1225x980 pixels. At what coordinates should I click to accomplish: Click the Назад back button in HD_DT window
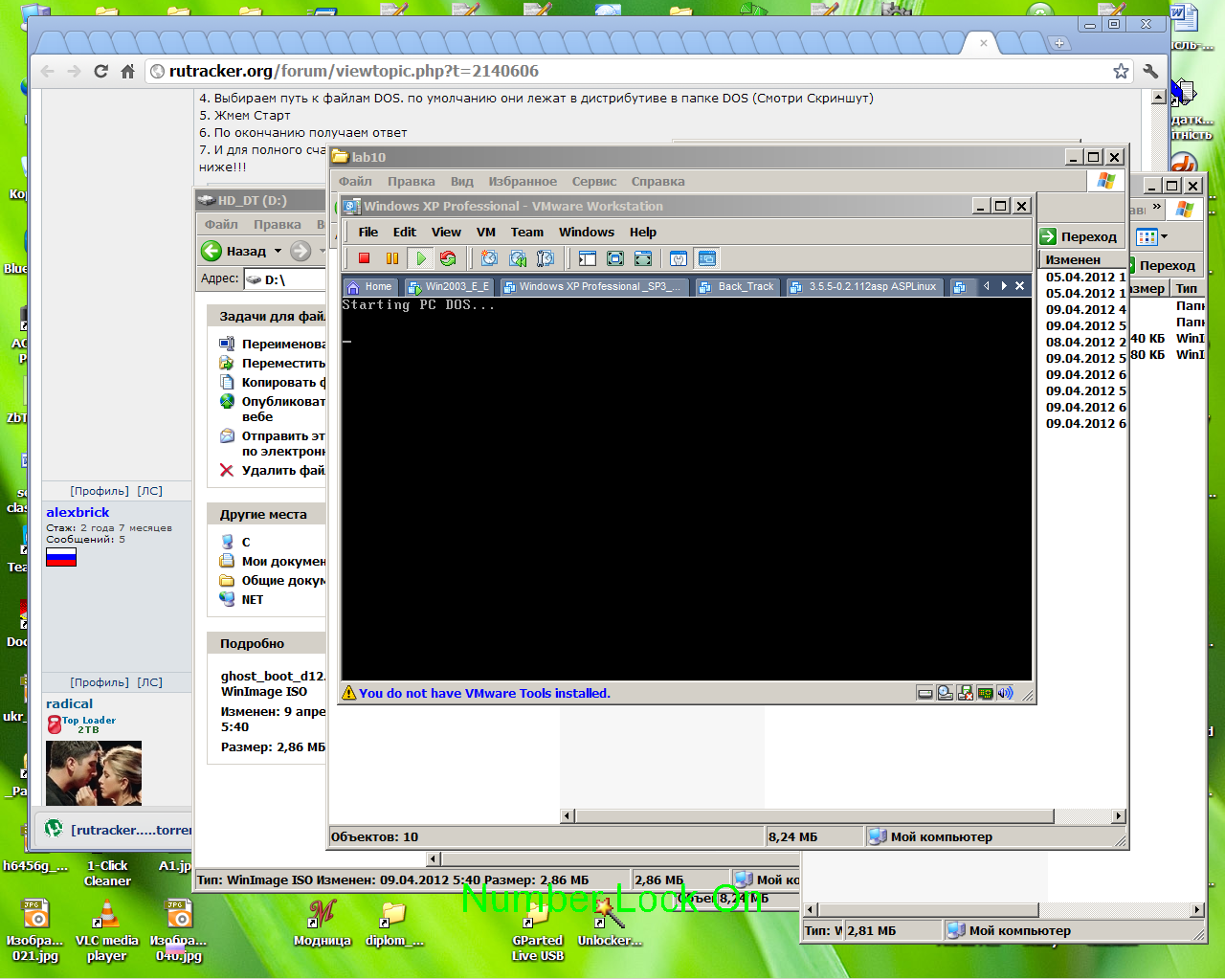pyautogui.click(x=234, y=251)
